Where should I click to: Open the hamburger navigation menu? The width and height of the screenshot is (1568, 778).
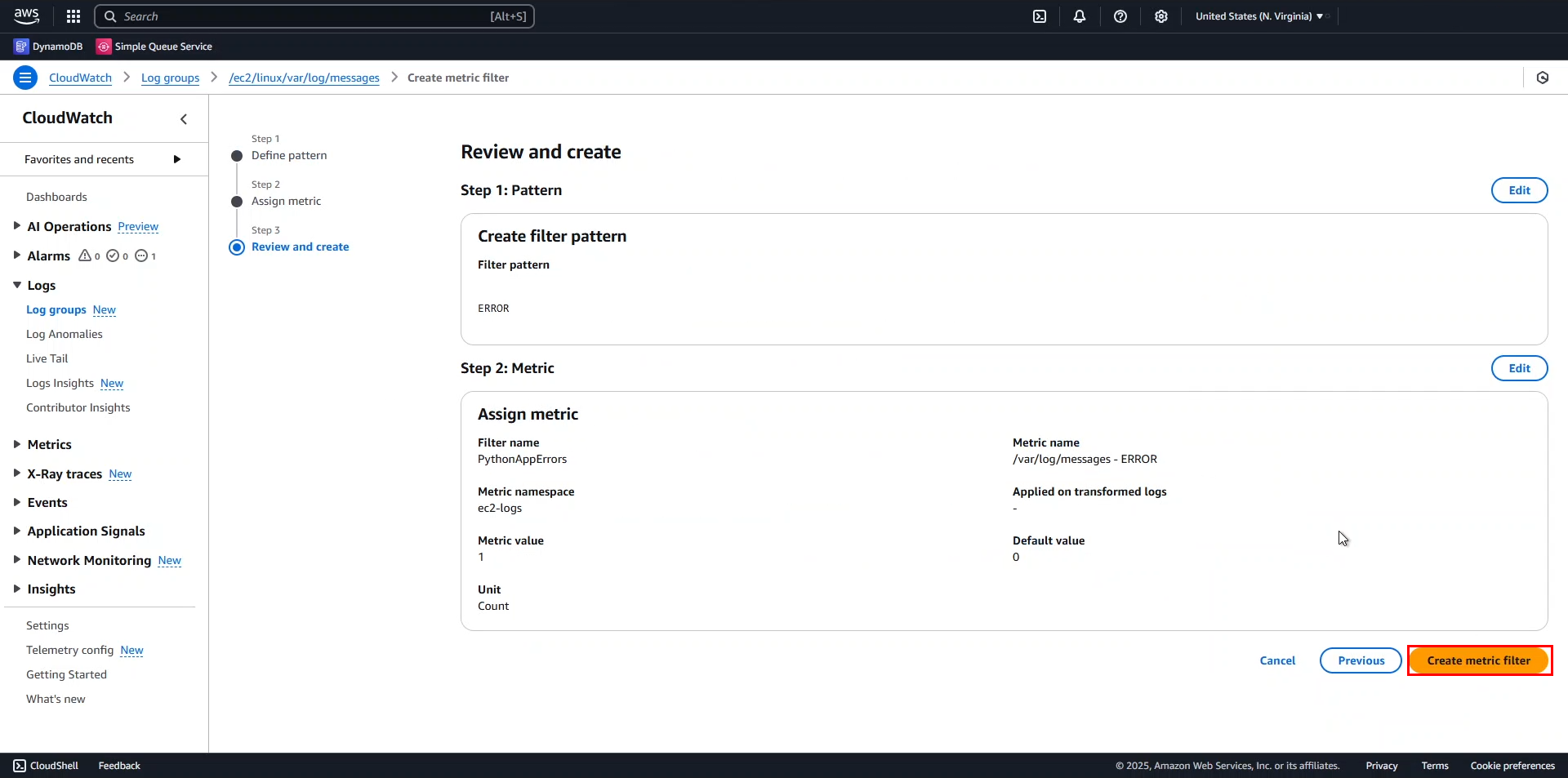24,77
